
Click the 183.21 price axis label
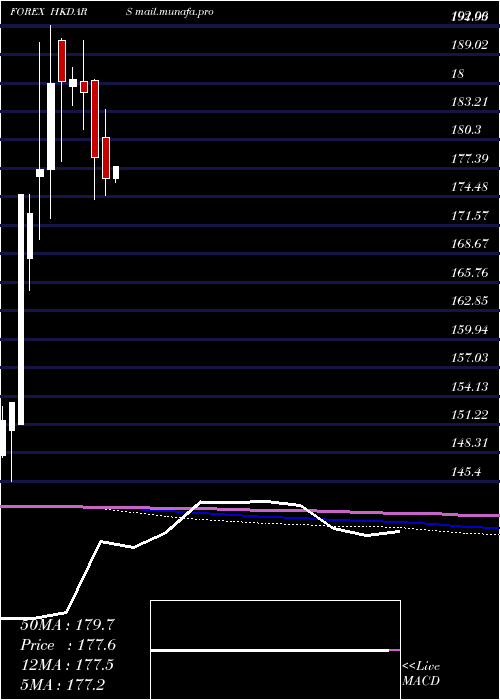tap(471, 102)
